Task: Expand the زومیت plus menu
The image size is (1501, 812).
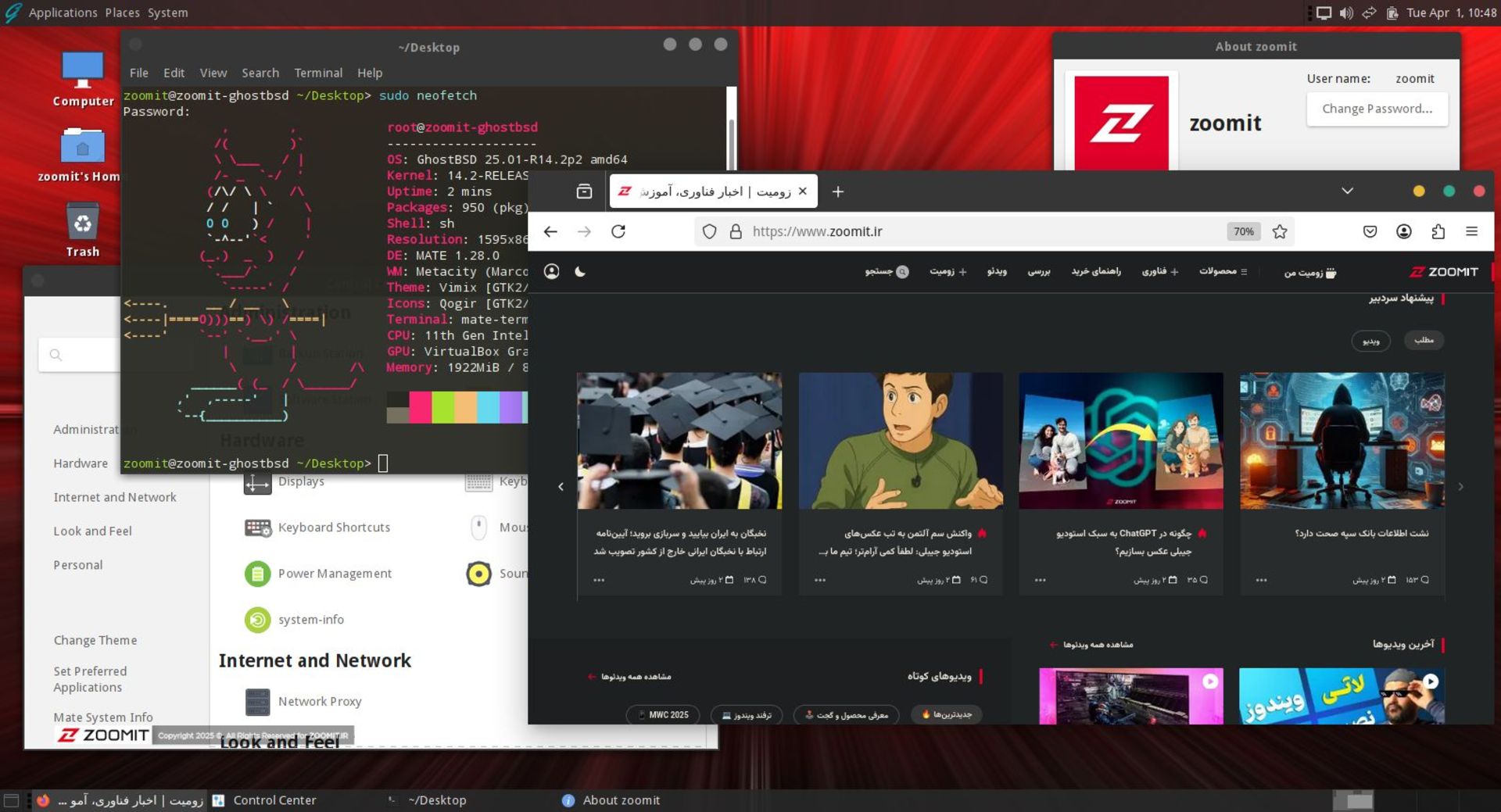Action: click(948, 272)
